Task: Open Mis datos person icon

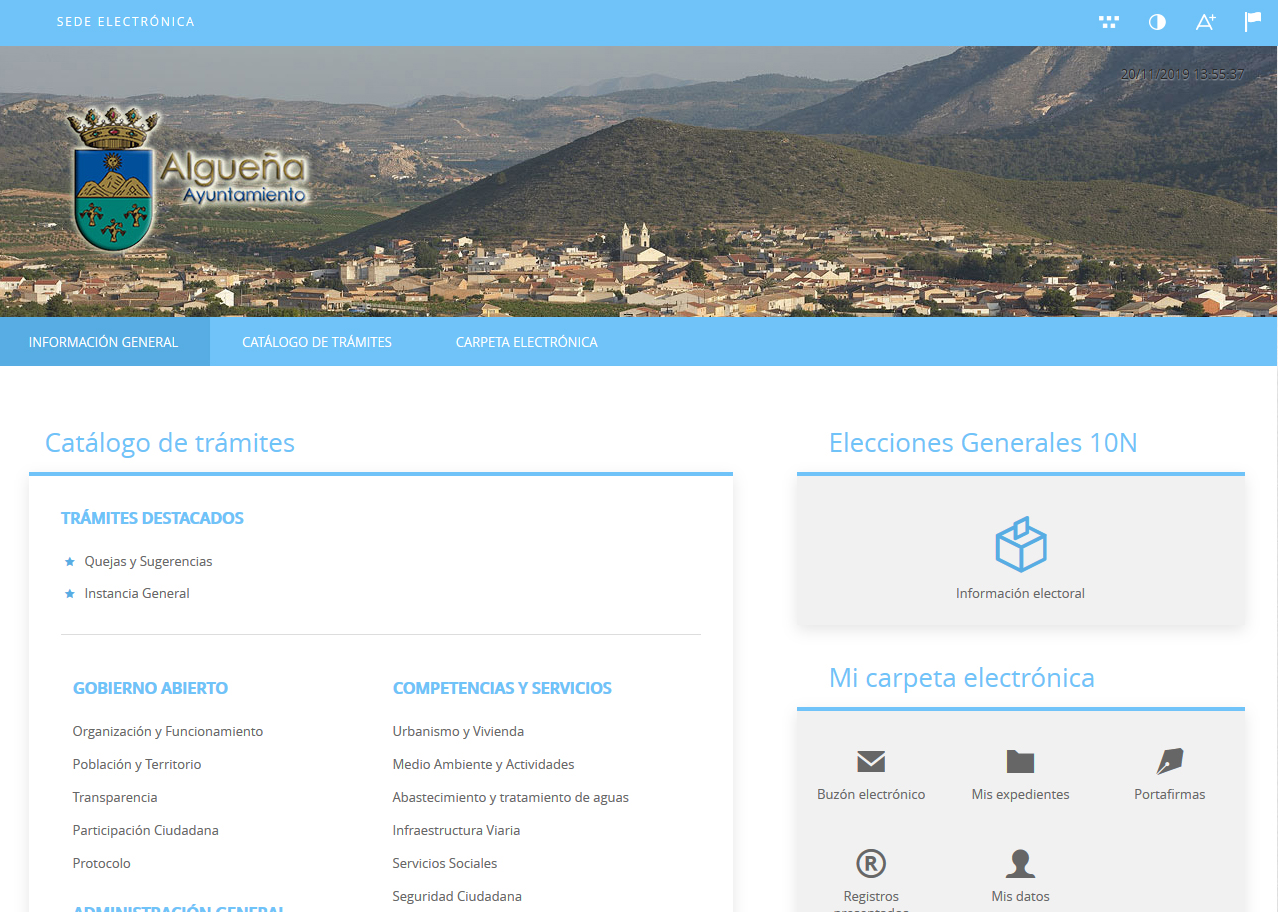Action: point(1020,863)
